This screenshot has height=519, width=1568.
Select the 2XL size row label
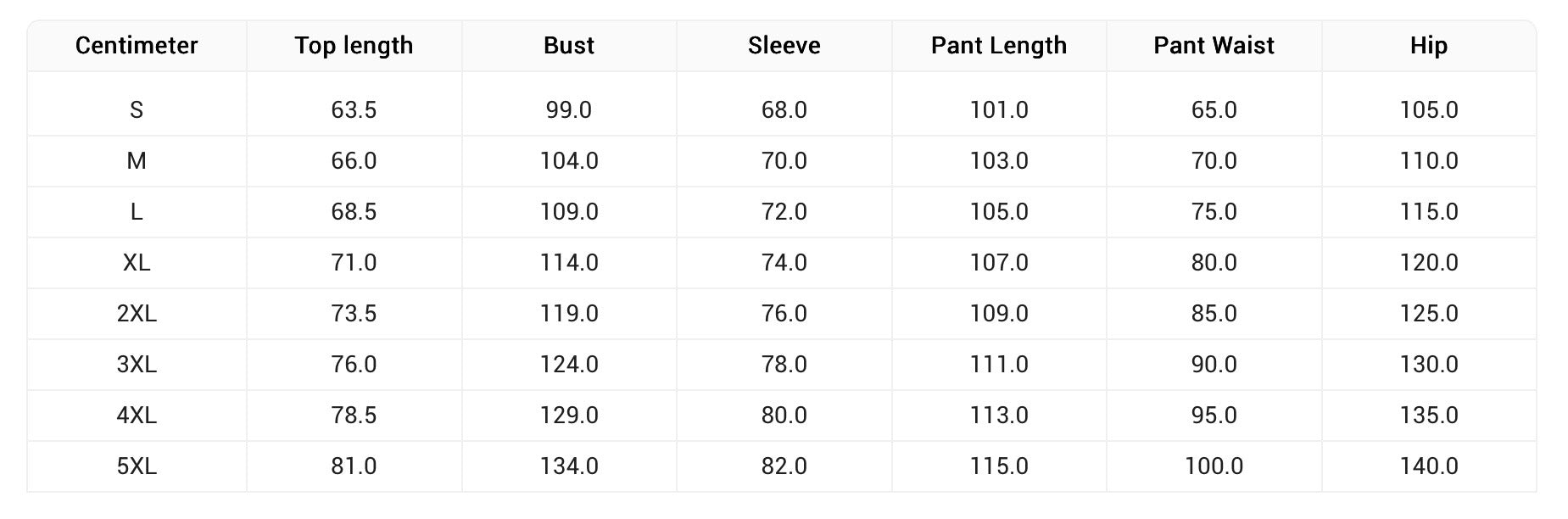[x=137, y=314]
